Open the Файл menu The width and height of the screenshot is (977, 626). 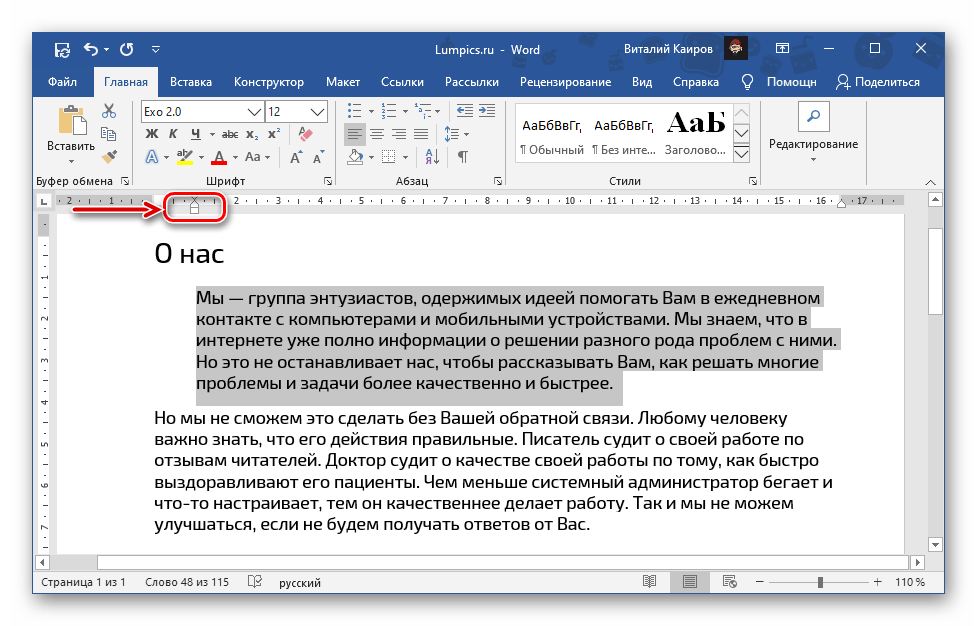62,82
